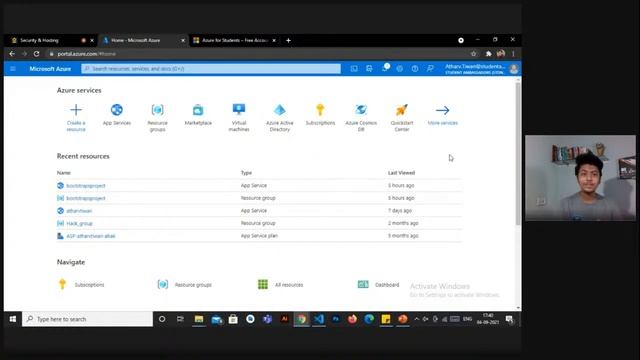Show hidden system tray icons

pos(416,319)
